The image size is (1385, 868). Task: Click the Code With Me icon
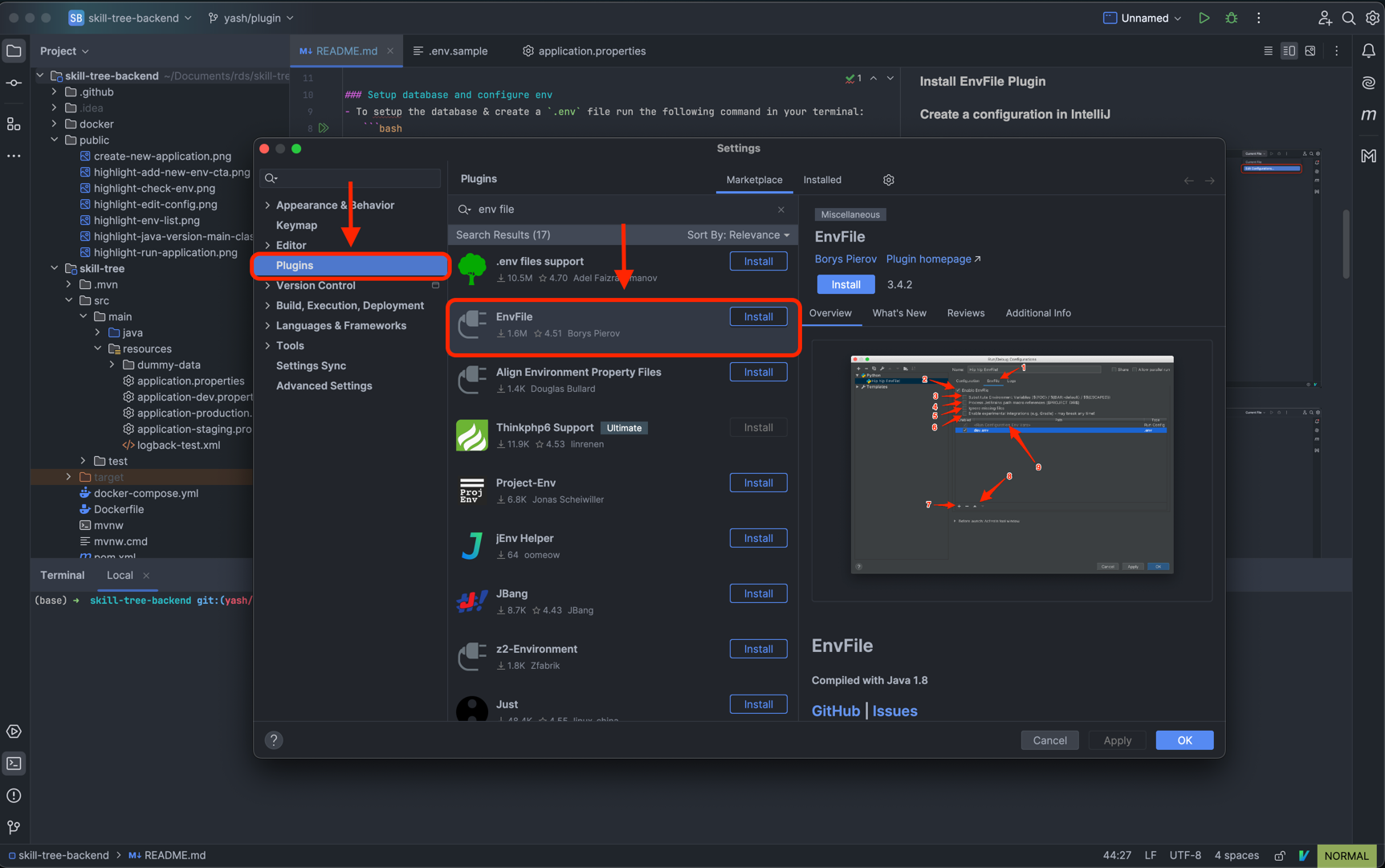click(x=1325, y=18)
